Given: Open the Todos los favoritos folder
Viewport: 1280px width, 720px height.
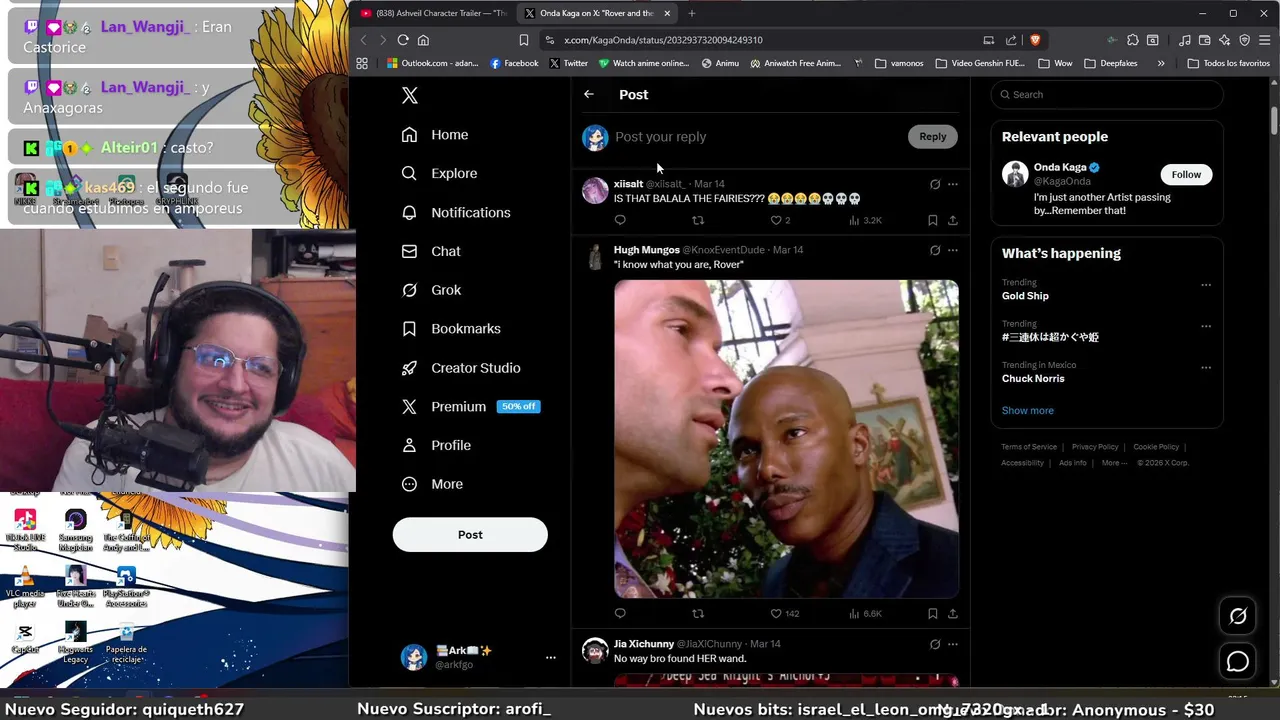Looking at the screenshot, I should pyautogui.click(x=1228, y=63).
